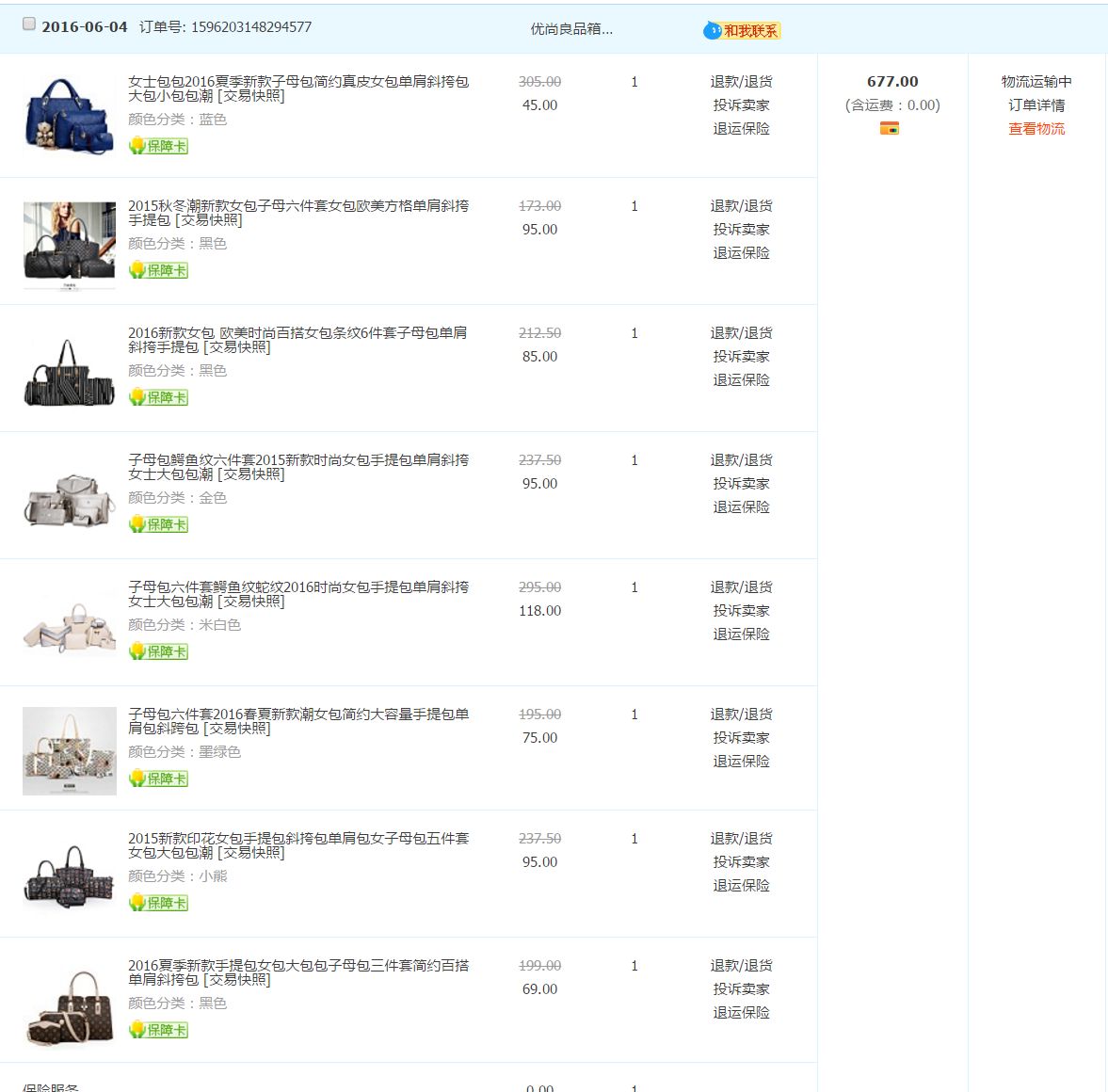Open title 2015新款印花女包手提包
Viewport: 1108px width, 1092px height.
coord(298,845)
